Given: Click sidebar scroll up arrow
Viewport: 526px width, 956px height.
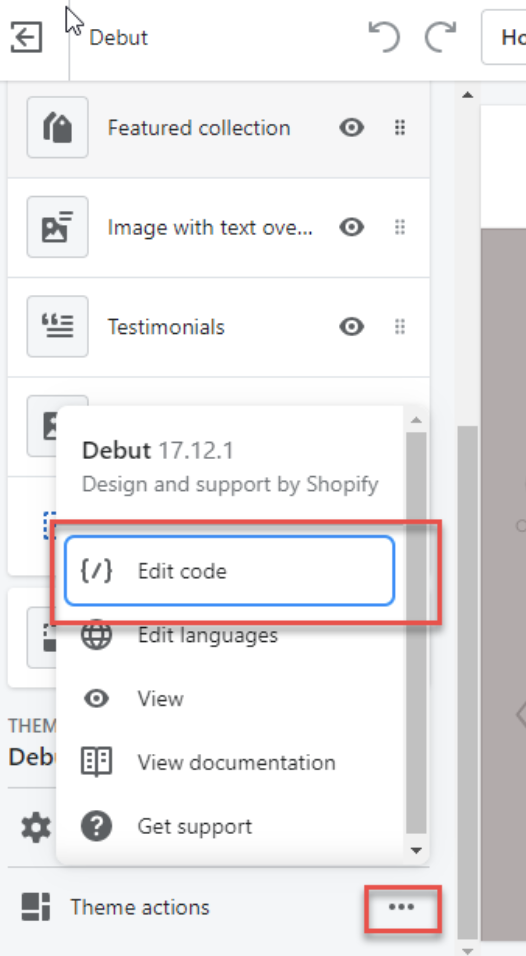Looking at the screenshot, I should pos(468,95).
